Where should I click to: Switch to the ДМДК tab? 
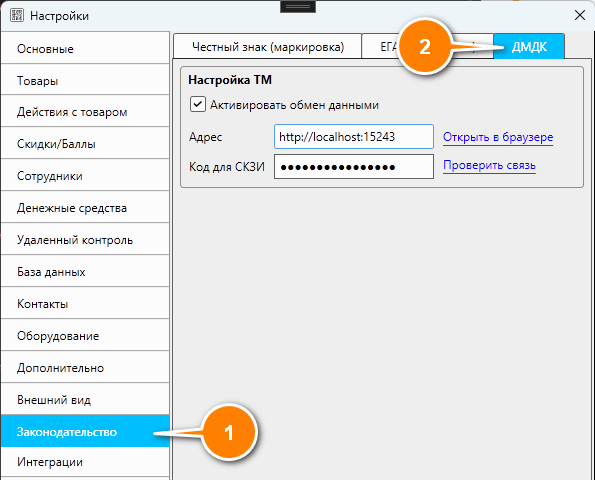(529, 47)
